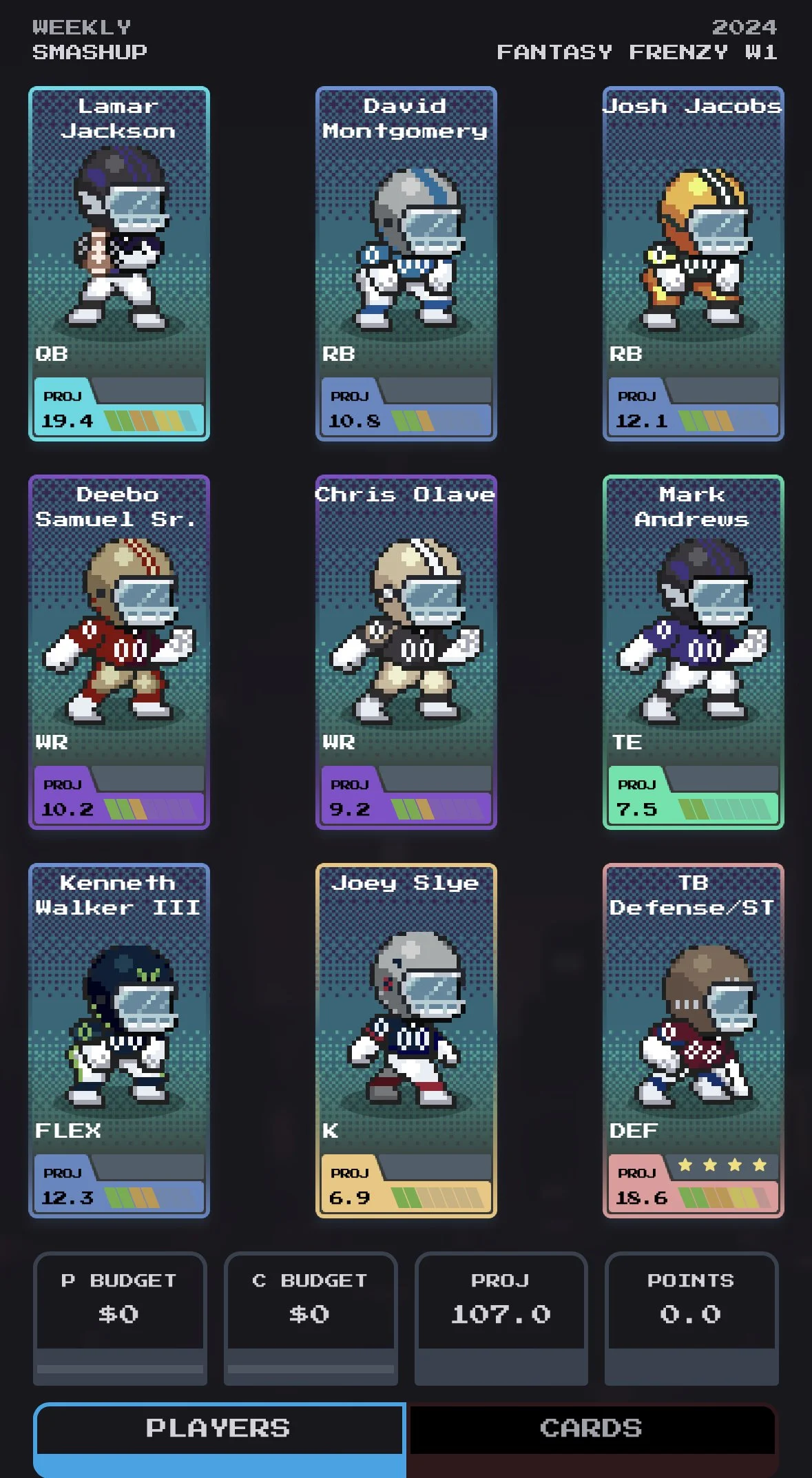
Task: Click the PROJ 107.0 total box
Action: coord(501,1318)
